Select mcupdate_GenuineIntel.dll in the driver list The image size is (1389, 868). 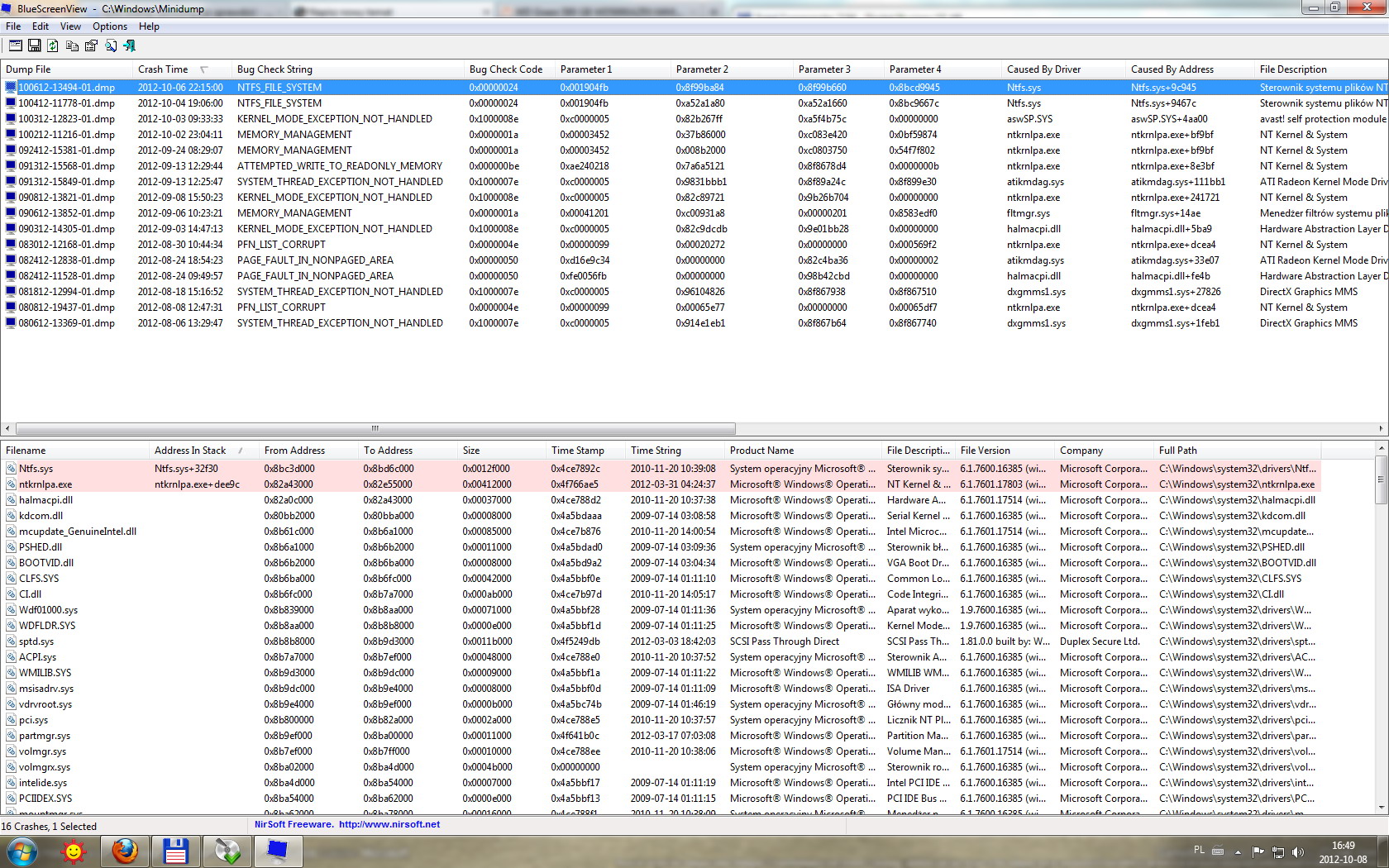pos(661,532)
